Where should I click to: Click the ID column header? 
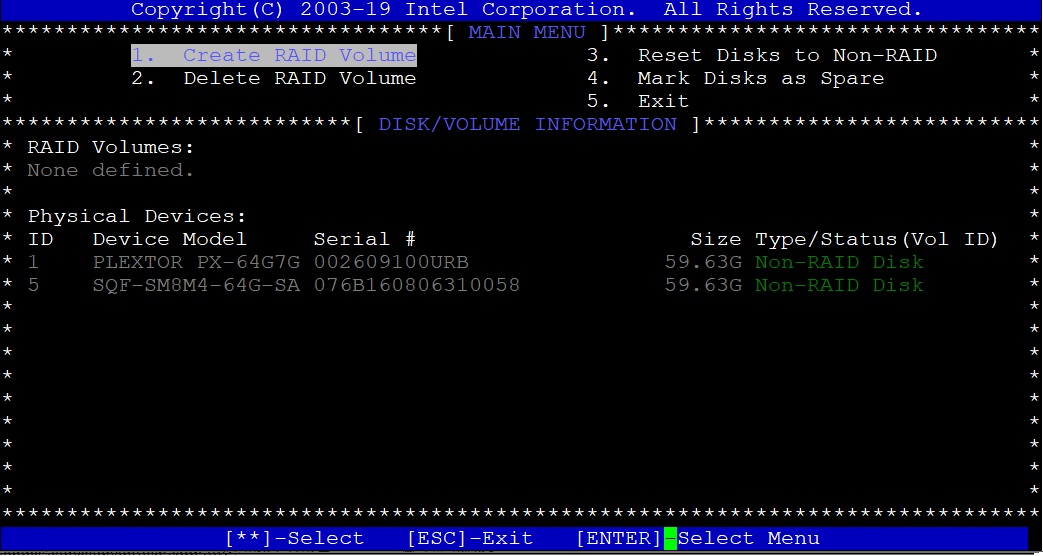point(40,239)
